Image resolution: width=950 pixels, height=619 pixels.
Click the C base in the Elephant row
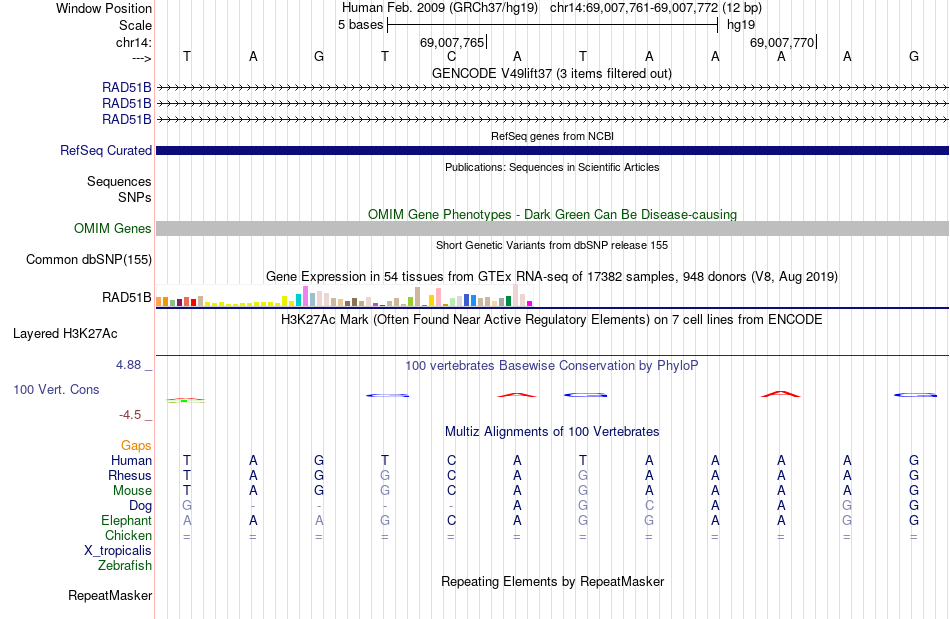451,520
